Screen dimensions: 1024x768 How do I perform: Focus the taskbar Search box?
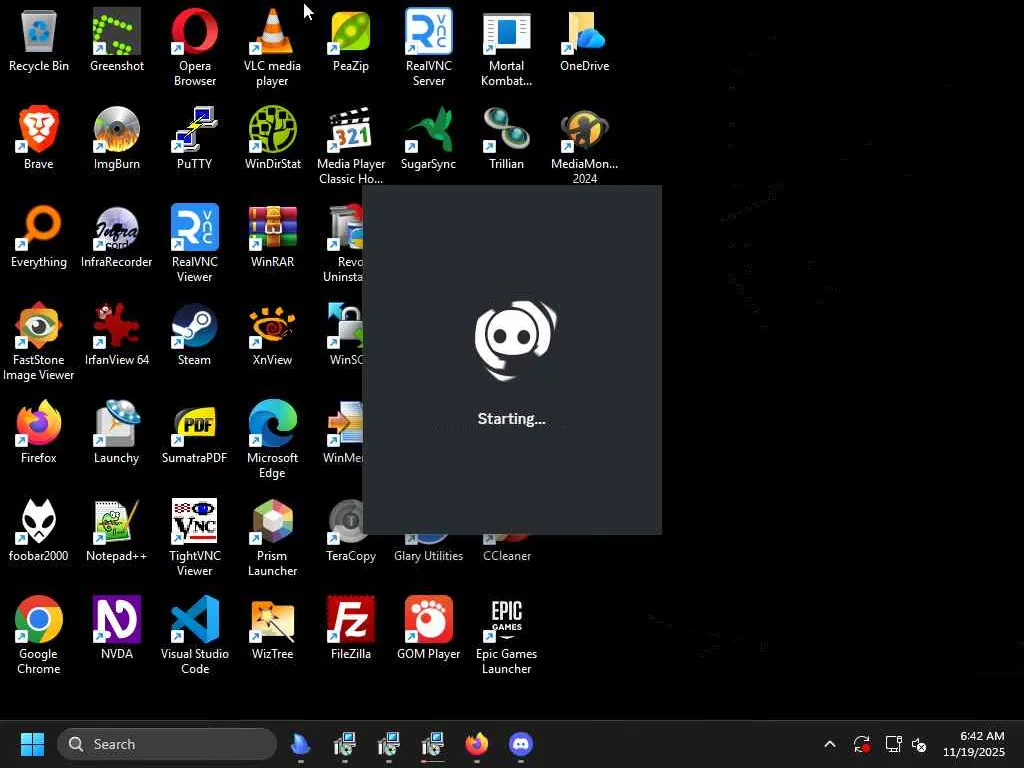coord(167,744)
